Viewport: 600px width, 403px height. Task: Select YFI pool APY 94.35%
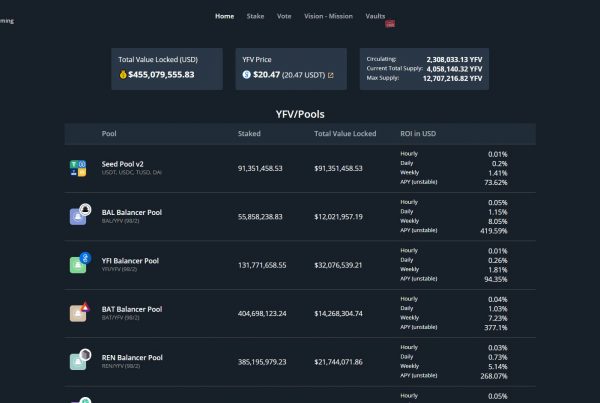tap(496, 279)
